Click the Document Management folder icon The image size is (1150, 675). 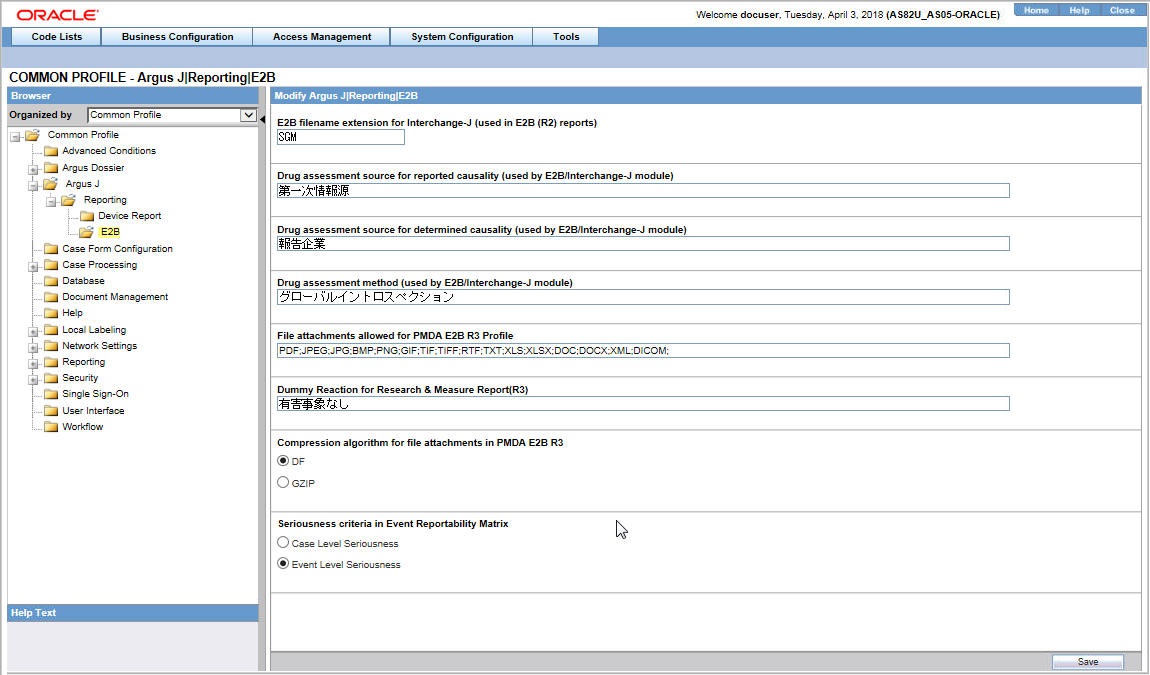click(x=51, y=297)
